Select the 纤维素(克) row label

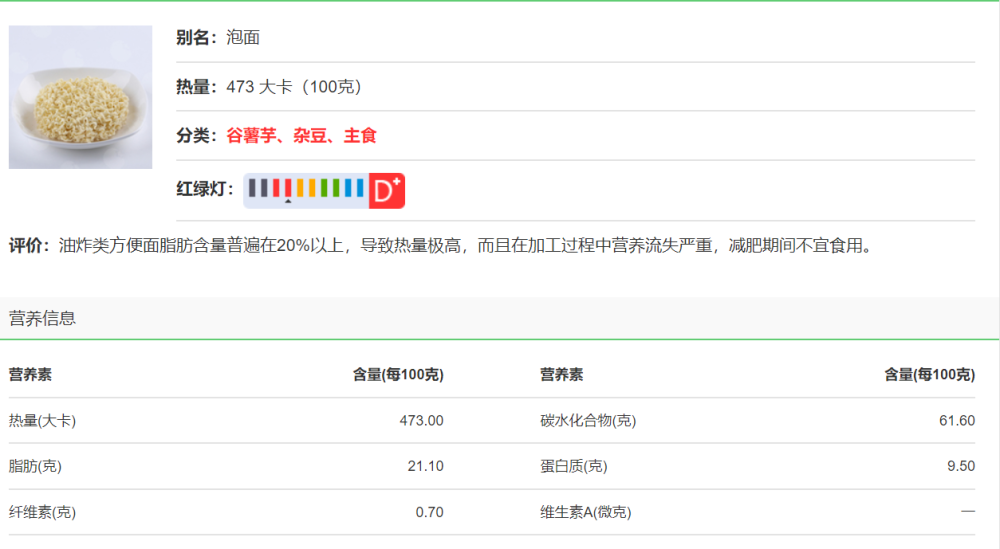pos(42,513)
